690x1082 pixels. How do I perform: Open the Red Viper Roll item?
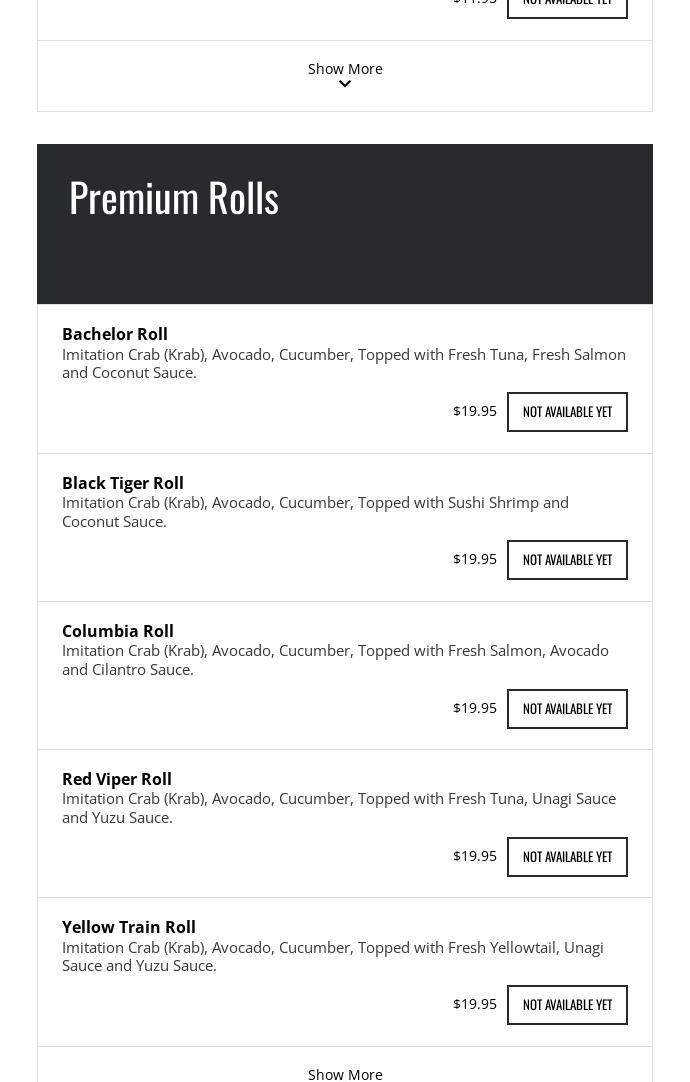[117, 779]
